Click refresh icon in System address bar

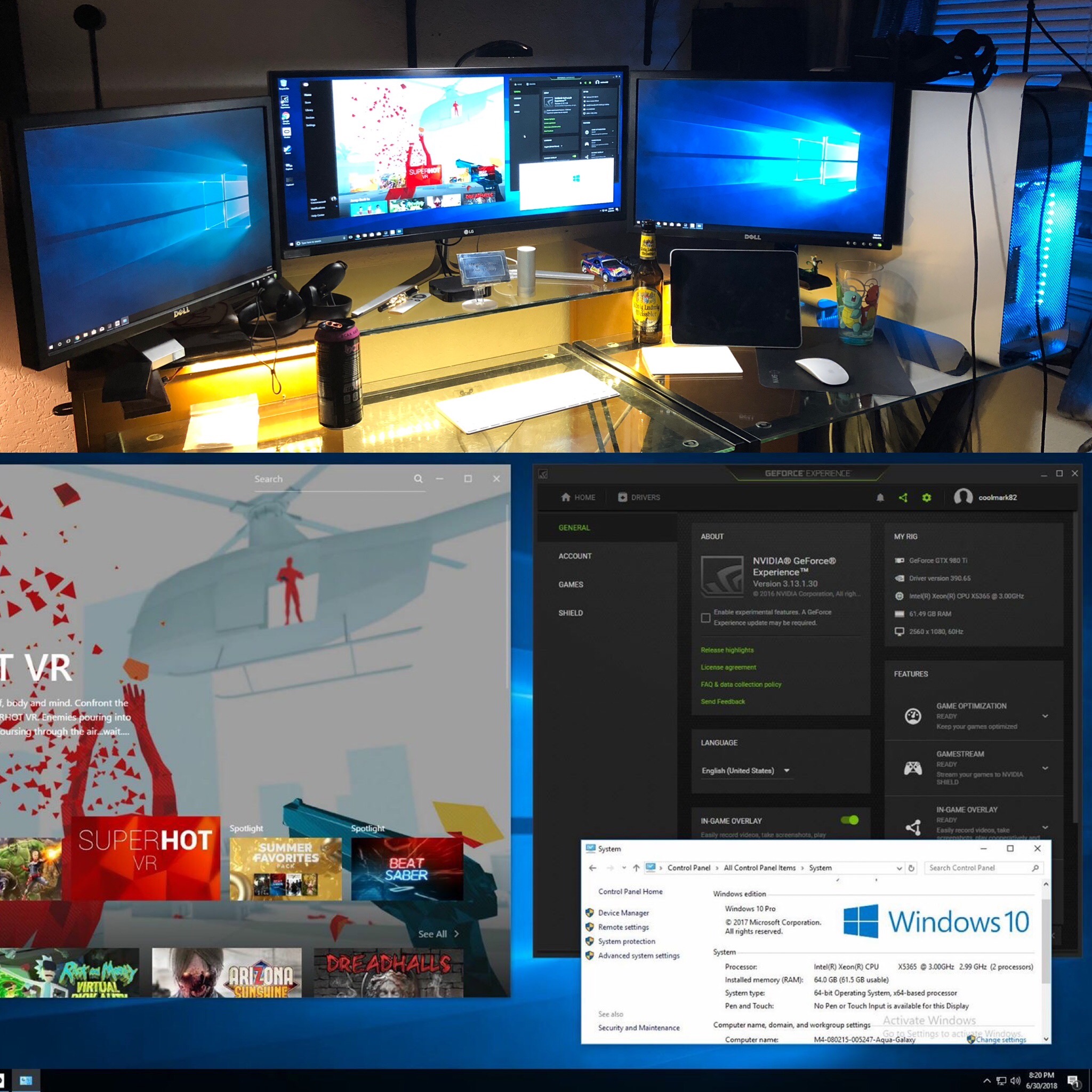[911, 868]
